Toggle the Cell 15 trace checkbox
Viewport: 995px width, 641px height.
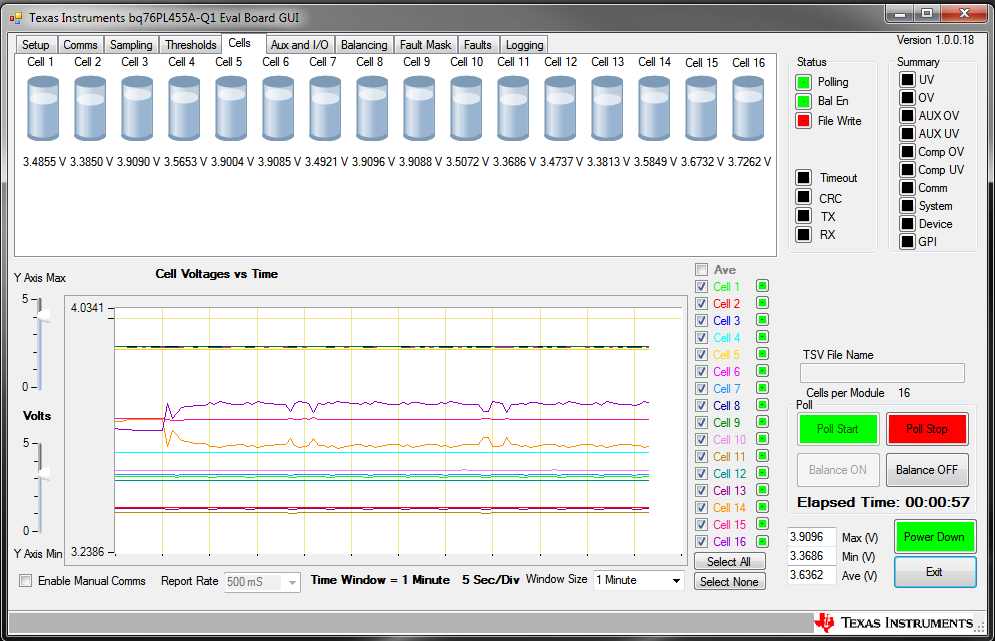coord(701,524)
